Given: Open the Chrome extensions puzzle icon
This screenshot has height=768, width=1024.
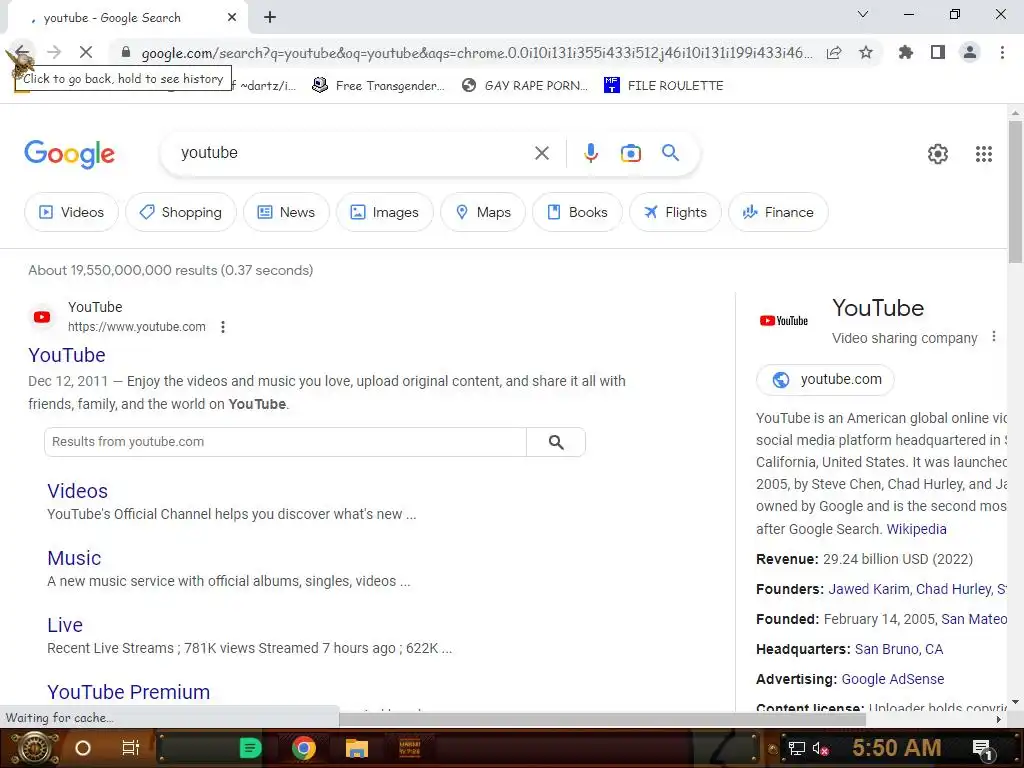Looking at the screenshot, I should point(905,52).
